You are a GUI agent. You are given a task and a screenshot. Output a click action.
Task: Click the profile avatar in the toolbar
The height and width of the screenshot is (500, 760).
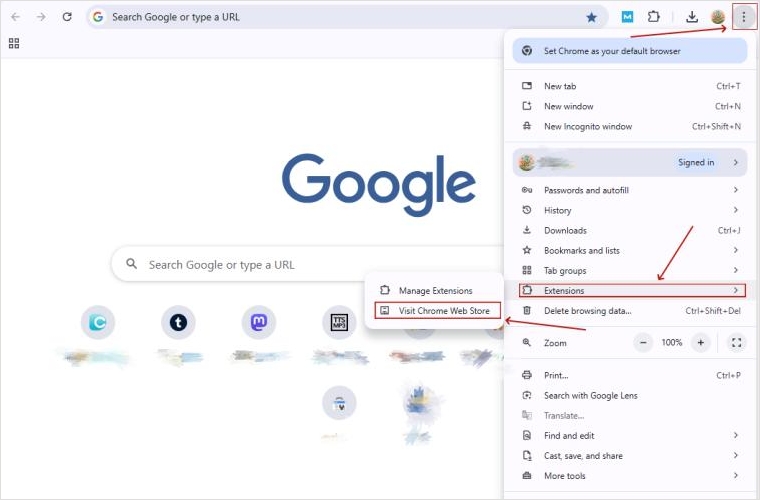718,17
